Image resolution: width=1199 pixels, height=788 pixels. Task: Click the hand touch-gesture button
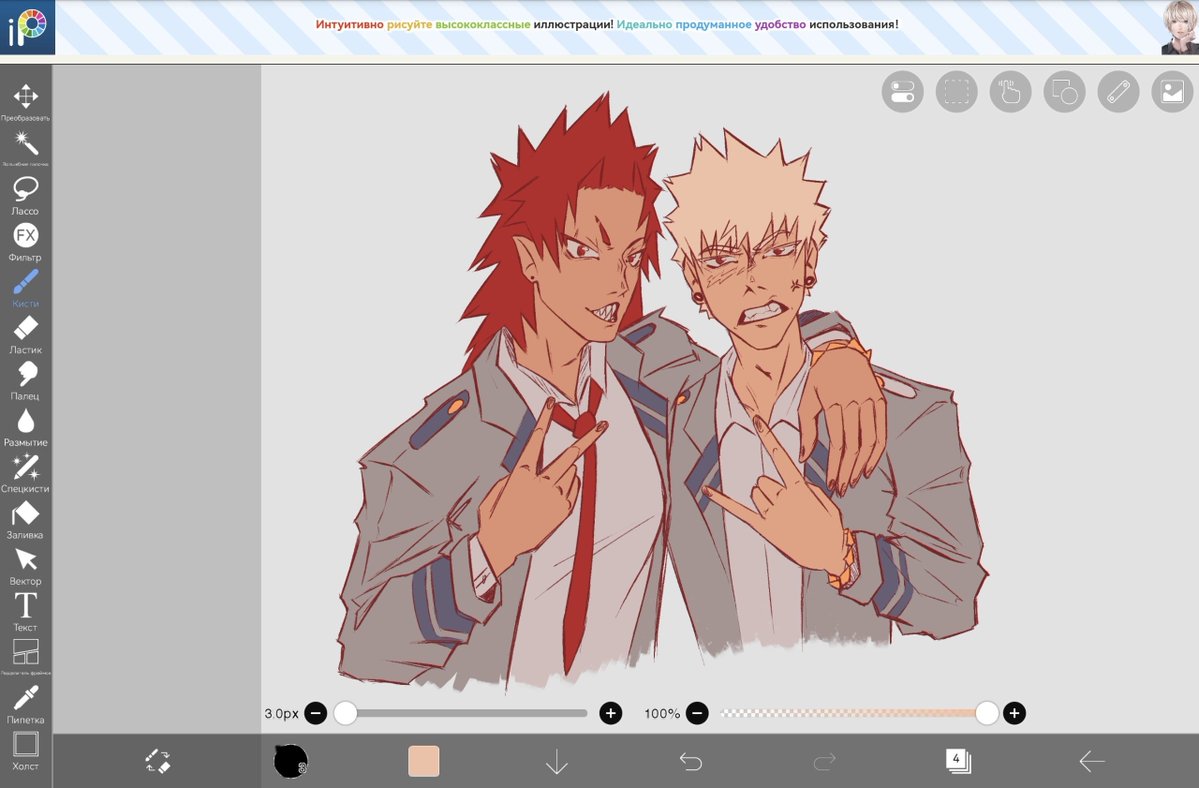tap(1010, 92)
